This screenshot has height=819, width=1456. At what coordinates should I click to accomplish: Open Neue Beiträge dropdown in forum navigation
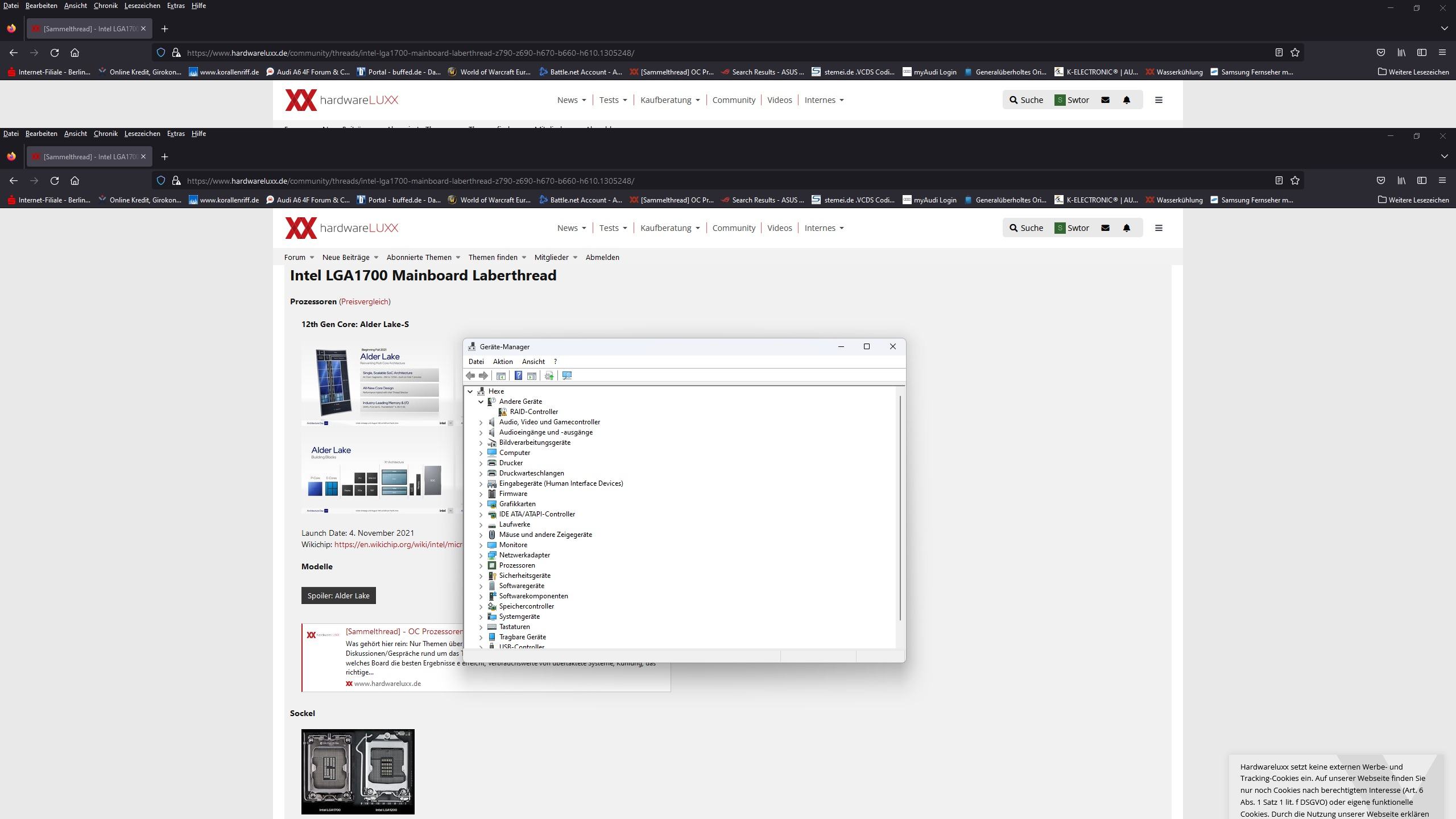tap(350, 258)
